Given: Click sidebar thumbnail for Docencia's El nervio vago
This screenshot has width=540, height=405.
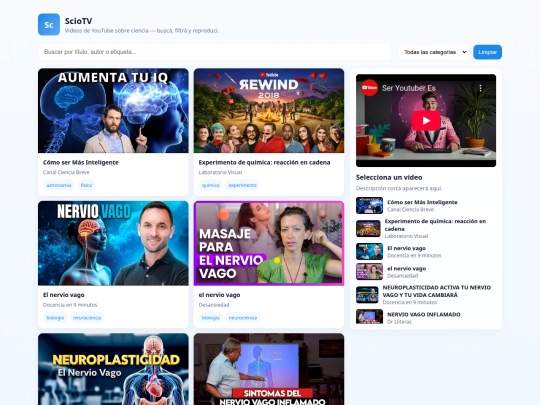Looking at the screenshot, I should point(370,251).
